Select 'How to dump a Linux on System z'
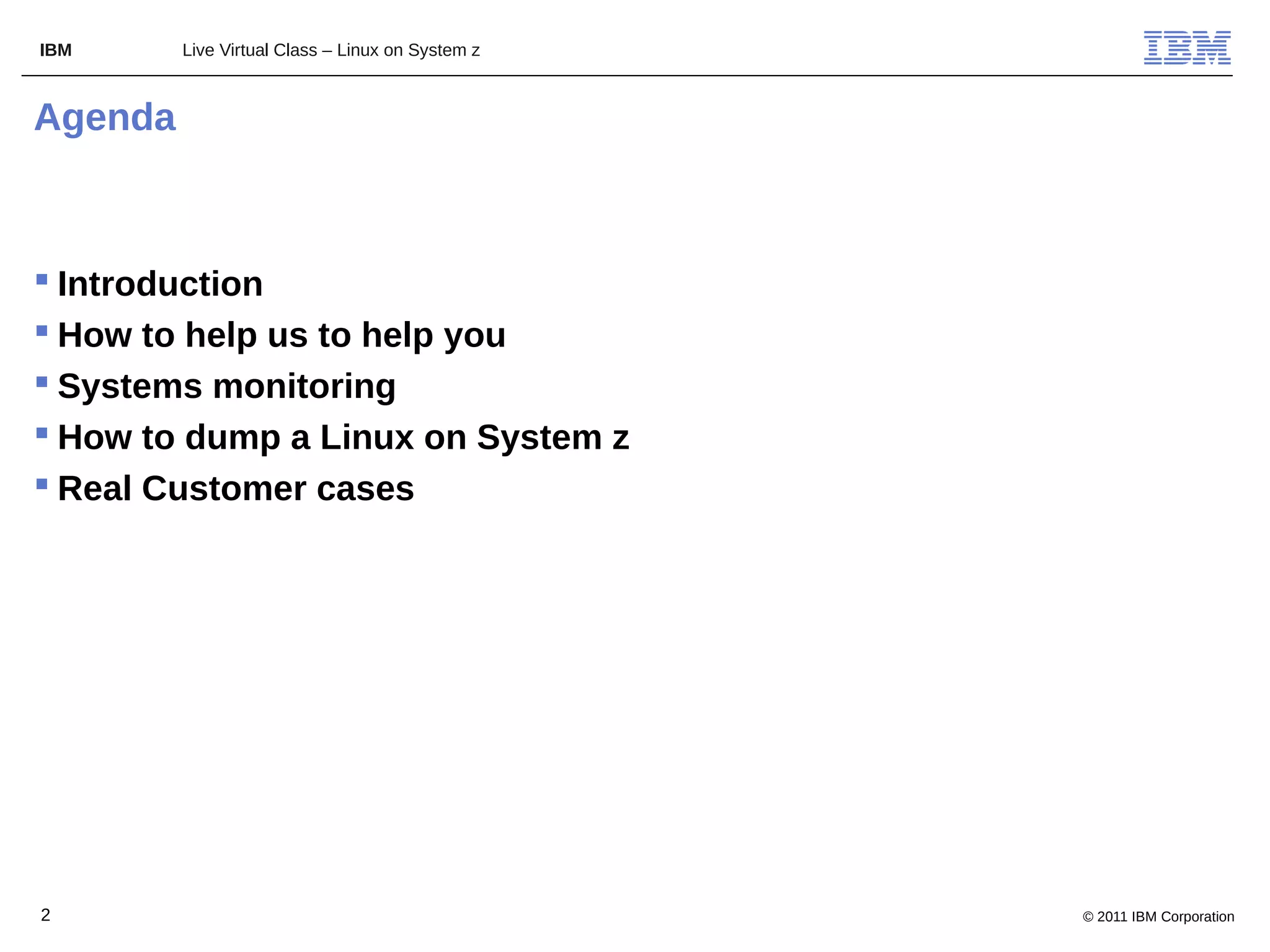This screenshot has height=952, width=1270. (x=343, y=438)
